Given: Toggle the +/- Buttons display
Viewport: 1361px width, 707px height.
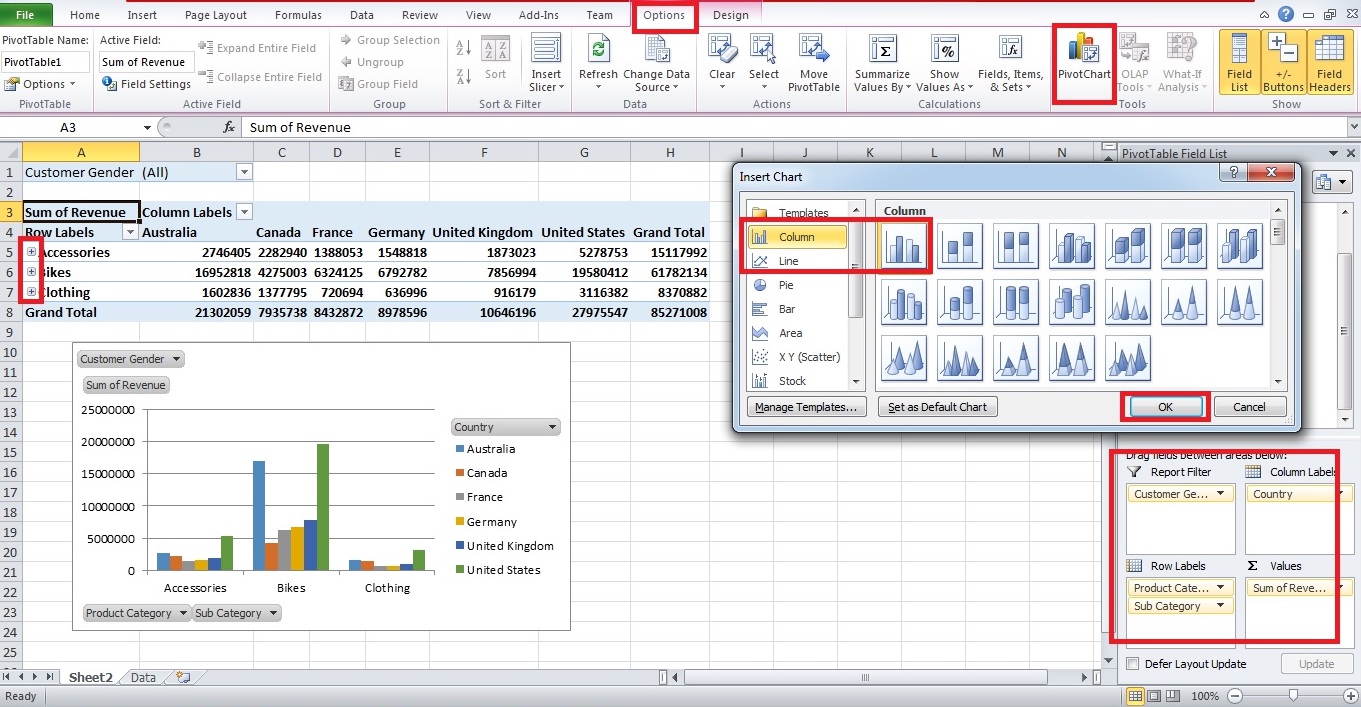Looking at the screenshot, I should click(x=1281, y=60).
